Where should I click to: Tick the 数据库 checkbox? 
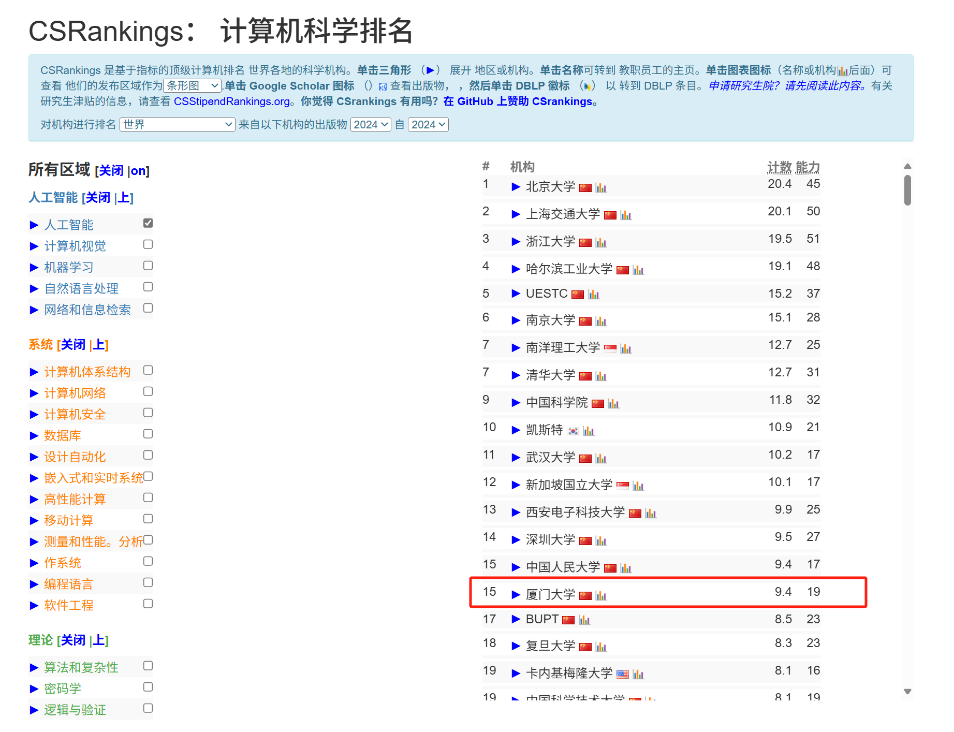pos(148,434)
